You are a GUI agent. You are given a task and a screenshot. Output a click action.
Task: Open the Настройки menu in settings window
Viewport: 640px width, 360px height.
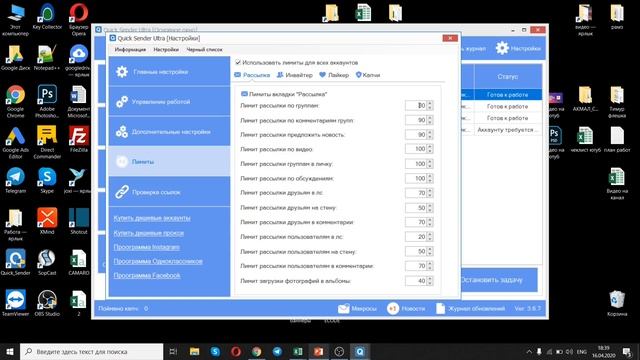point(166,49)
